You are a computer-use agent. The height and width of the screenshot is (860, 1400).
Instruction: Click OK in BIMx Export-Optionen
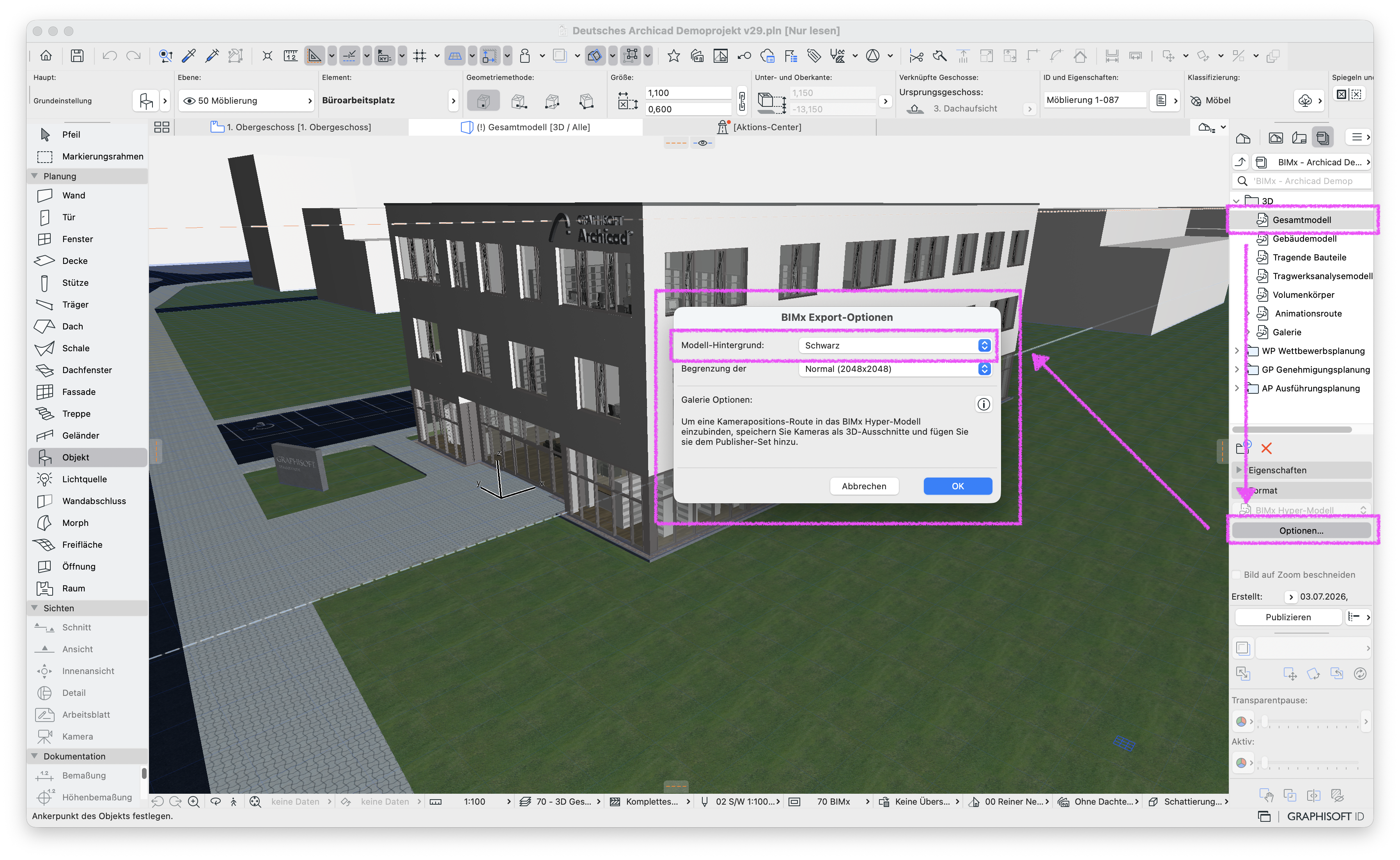(957, 486)
